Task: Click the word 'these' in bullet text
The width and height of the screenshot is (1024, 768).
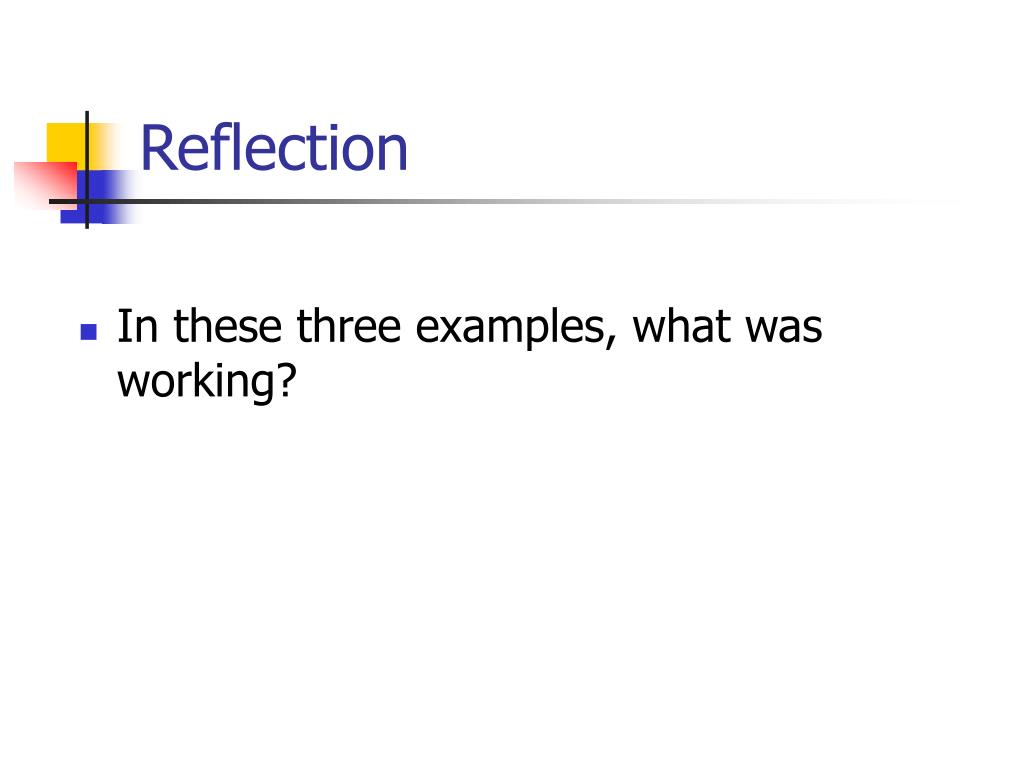Action: pyautogui.click(x=228, y=325)
